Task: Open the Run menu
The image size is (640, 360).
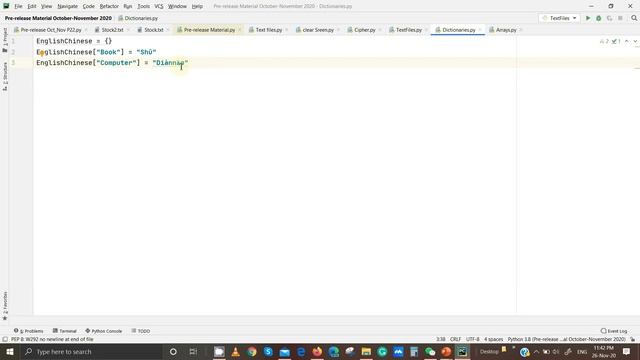Action: click(128, 6)
